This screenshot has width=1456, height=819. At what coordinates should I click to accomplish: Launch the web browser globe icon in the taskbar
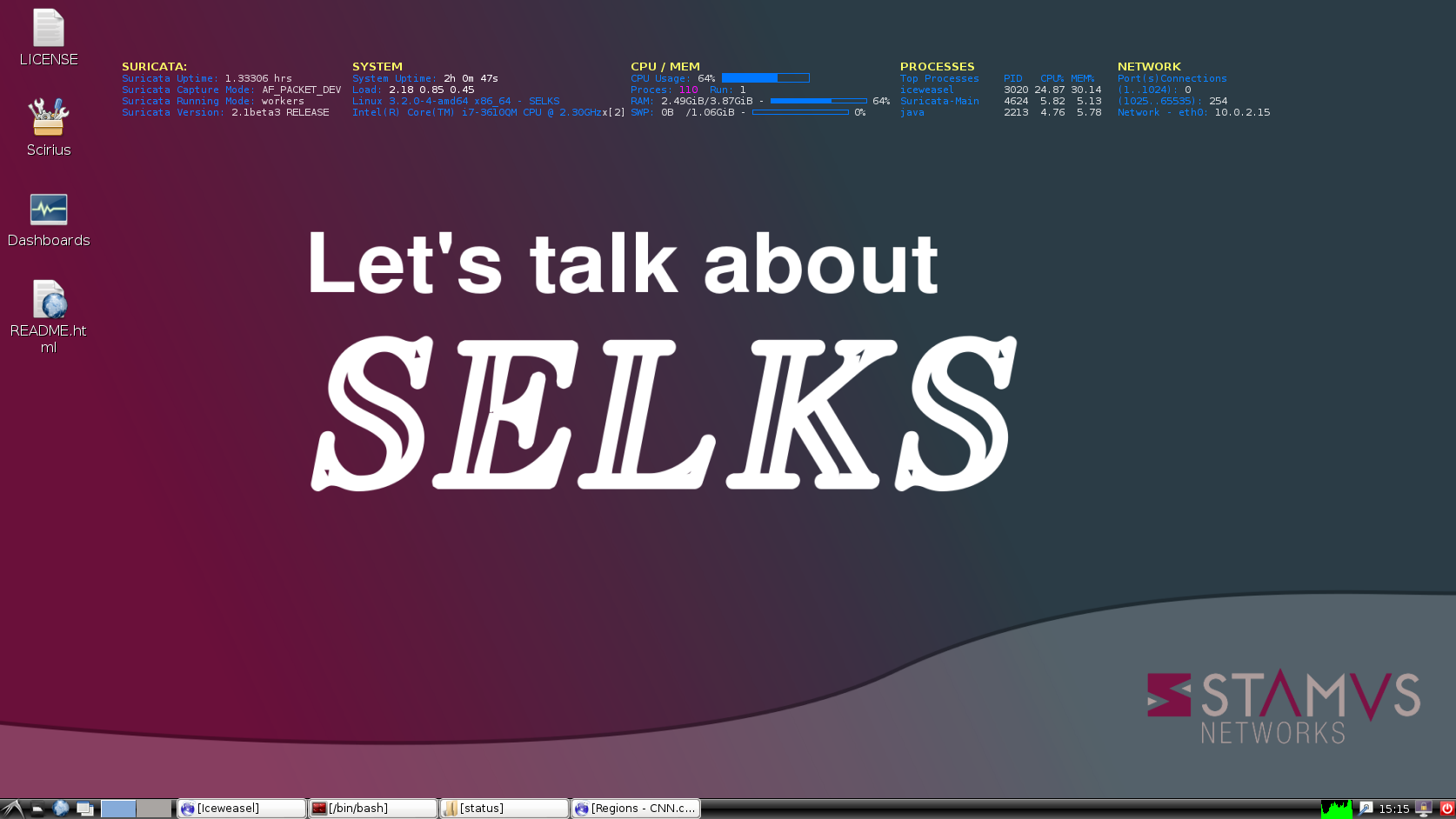61,809
